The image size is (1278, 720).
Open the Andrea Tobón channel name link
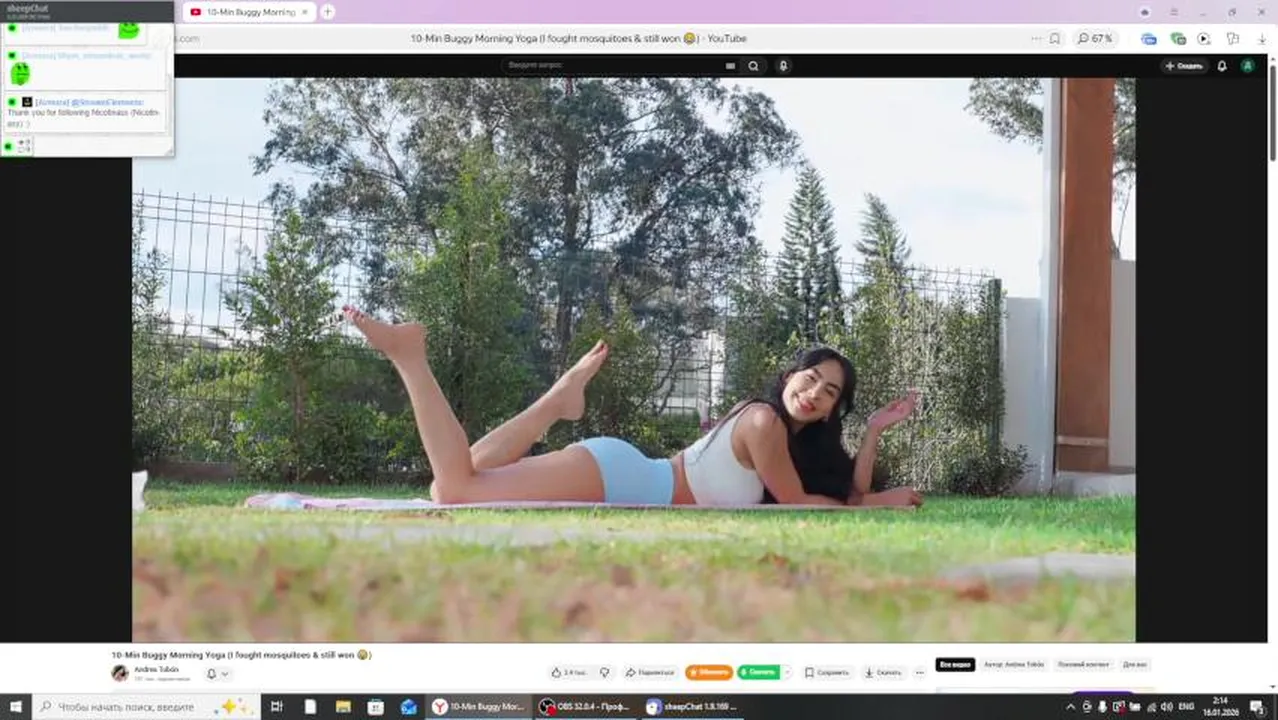[156, 669]
